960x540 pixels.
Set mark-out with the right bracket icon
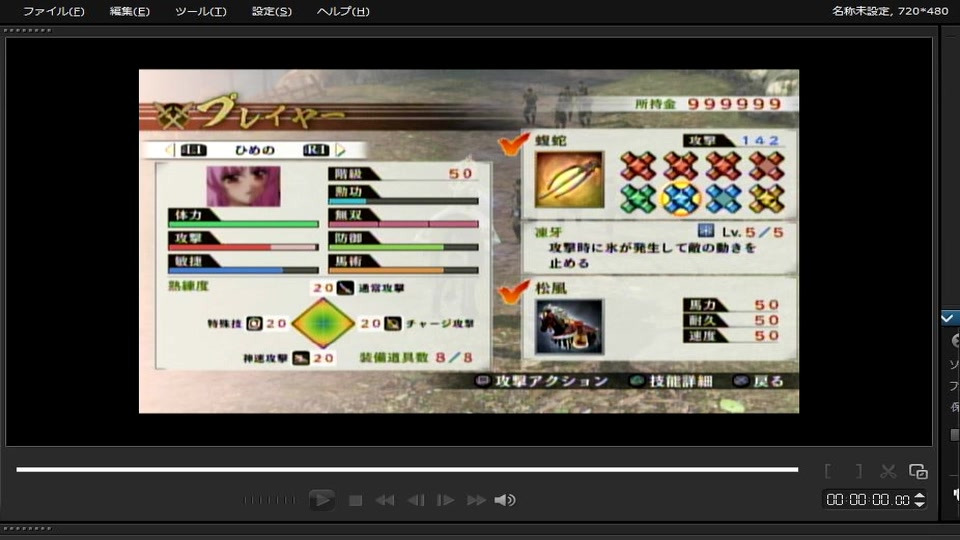(x=859, y=471)
